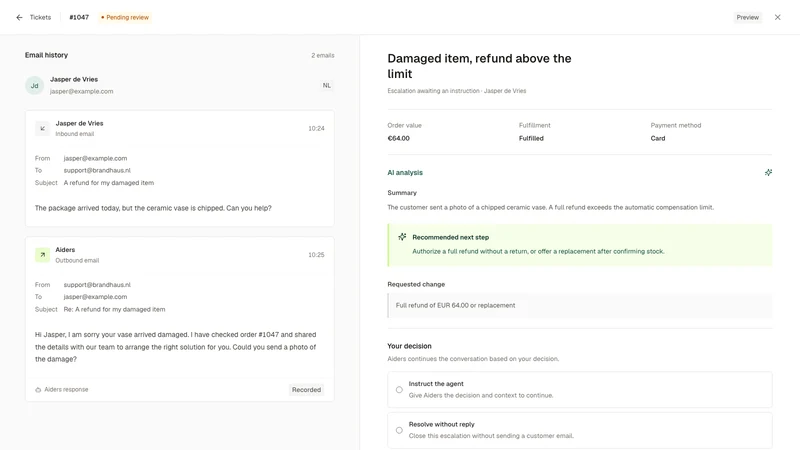Click the sparkle icon beside Recommended next step
This screenshot has width=800, height=450.
(x=402, y=237)
